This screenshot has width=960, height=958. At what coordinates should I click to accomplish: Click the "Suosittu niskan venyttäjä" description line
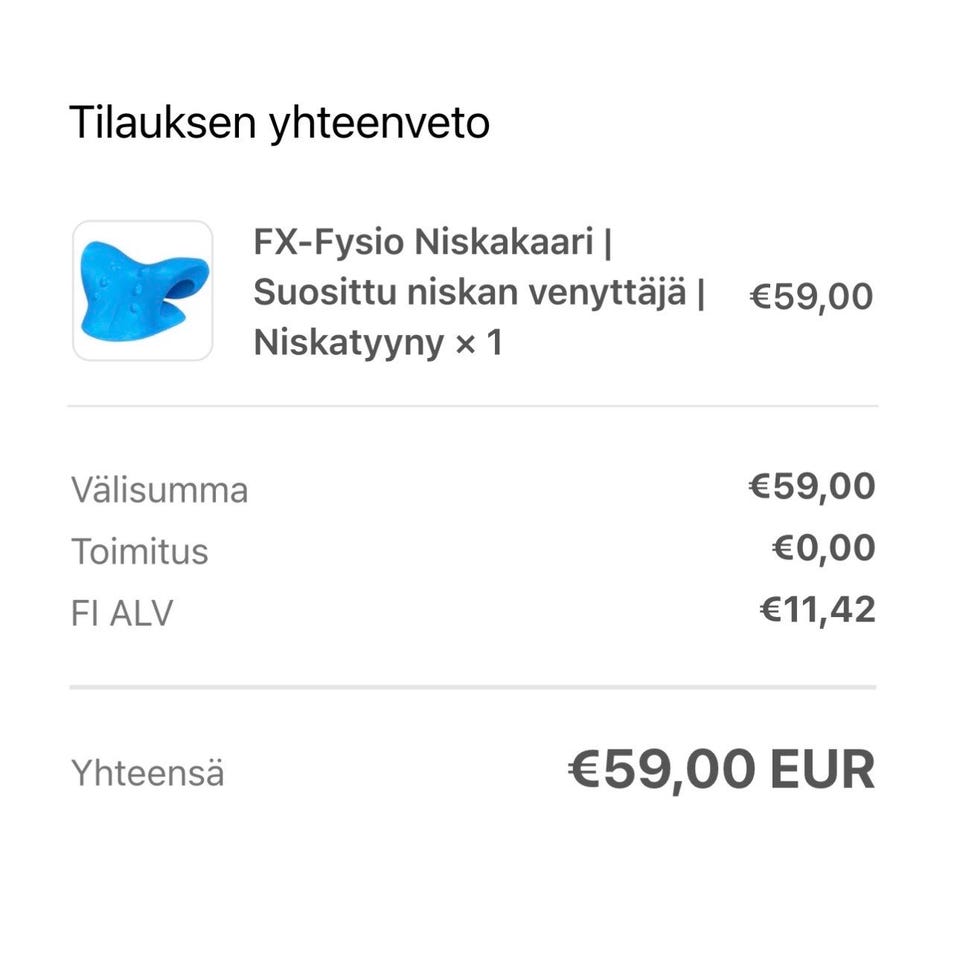(x=469, y=293)
